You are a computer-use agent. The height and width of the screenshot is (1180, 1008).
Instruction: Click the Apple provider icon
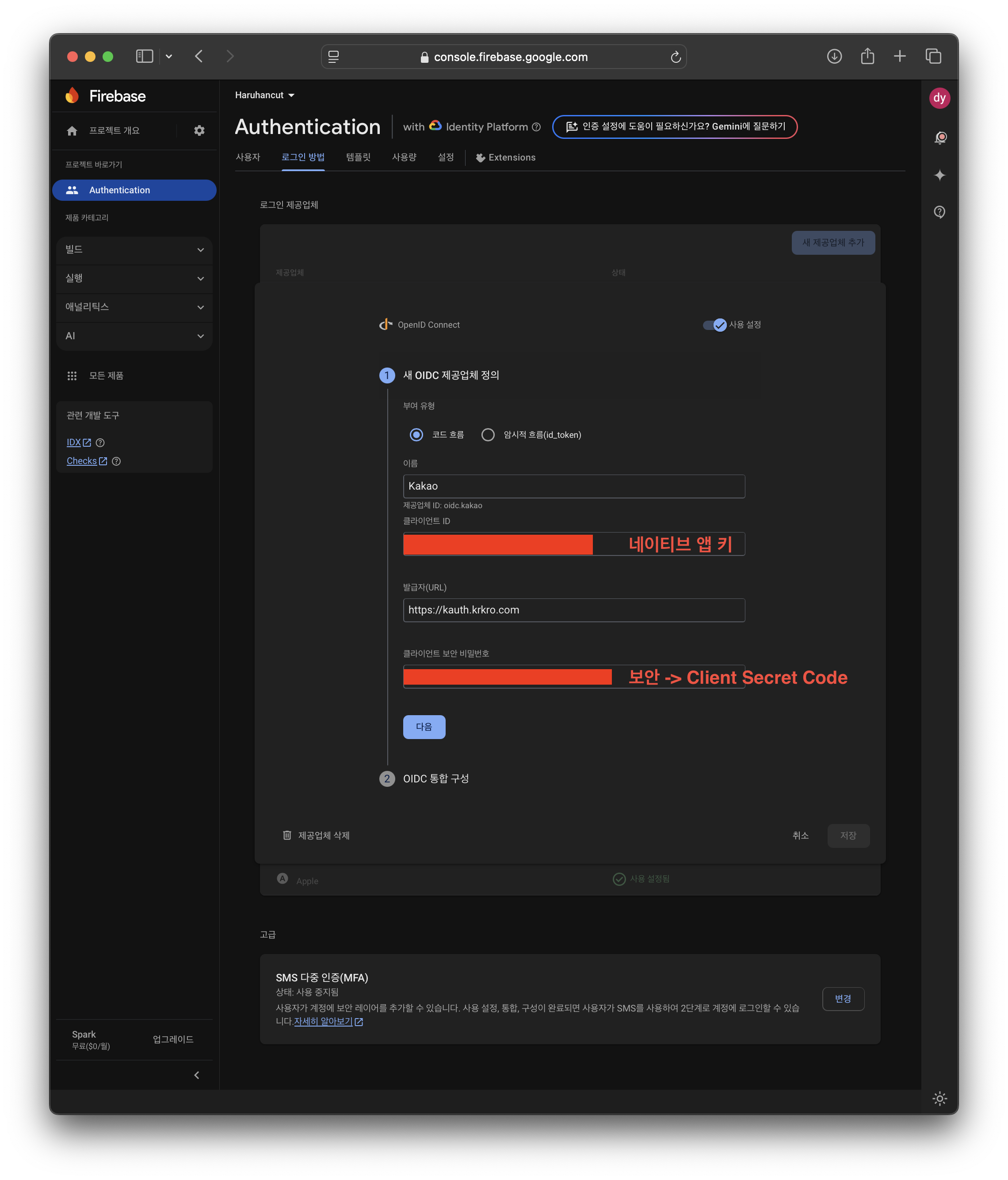pyautogui.click(x=283, y=878)
